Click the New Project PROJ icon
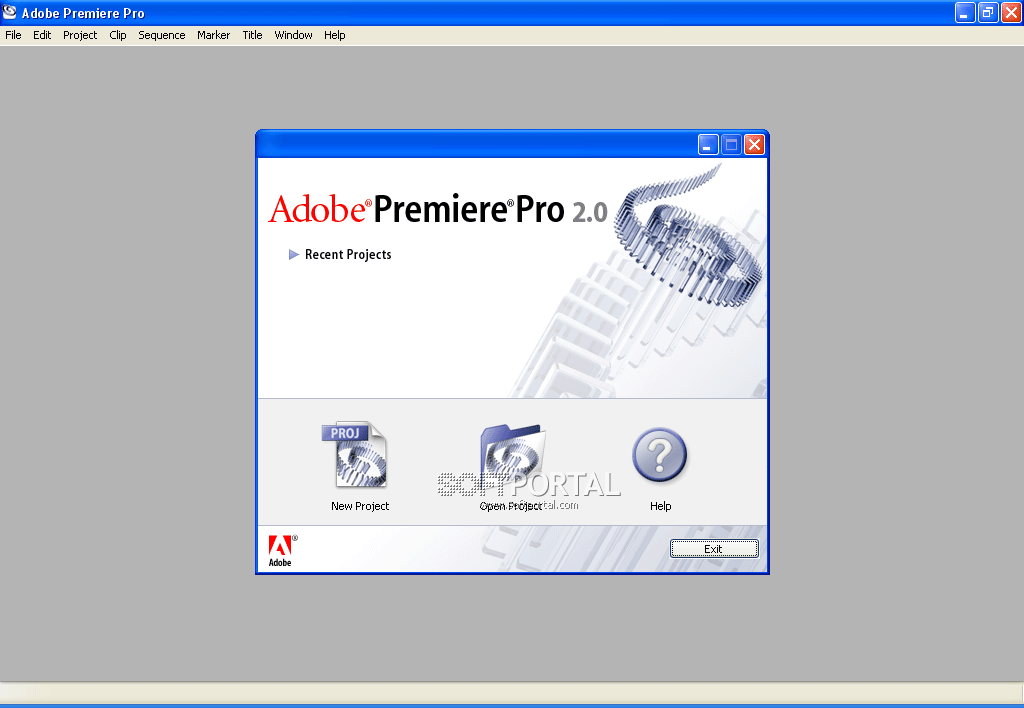Image resolution: width=1024 pixels, height=708 pixels. click(355, 455)
